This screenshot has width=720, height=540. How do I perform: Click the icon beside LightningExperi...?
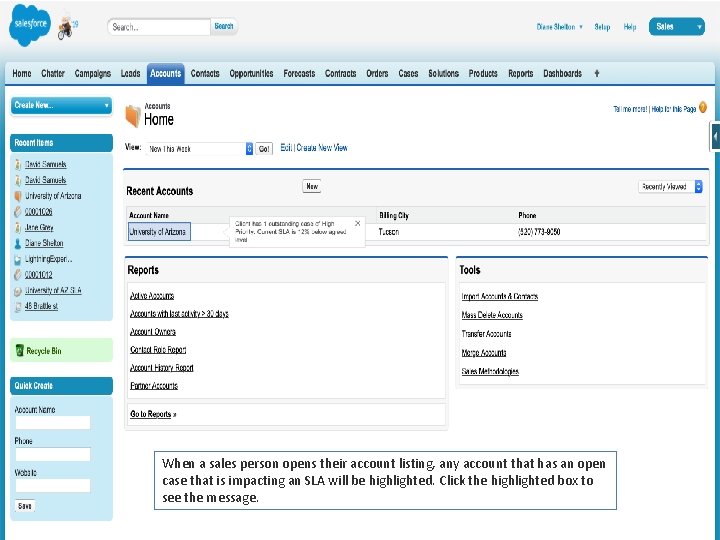coord(18,259)
